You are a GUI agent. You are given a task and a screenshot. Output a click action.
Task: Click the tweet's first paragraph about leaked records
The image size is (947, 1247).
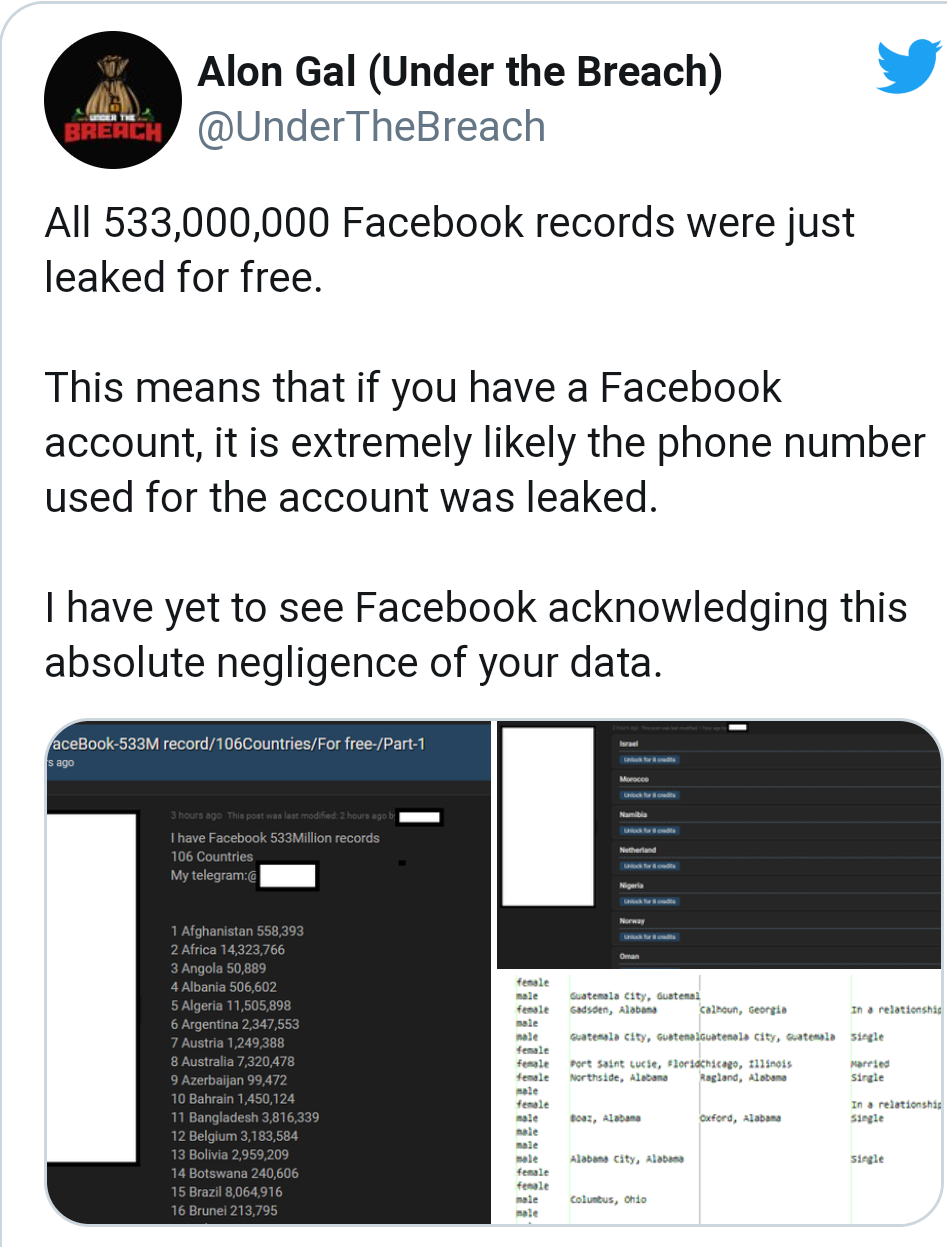click(x=449, y=250)
